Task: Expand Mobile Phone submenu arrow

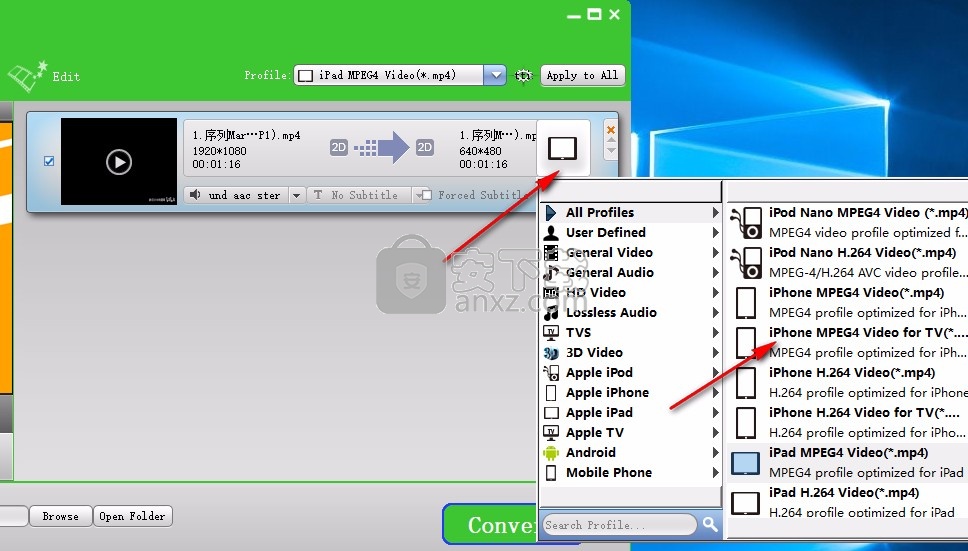Action: (715, 473)
